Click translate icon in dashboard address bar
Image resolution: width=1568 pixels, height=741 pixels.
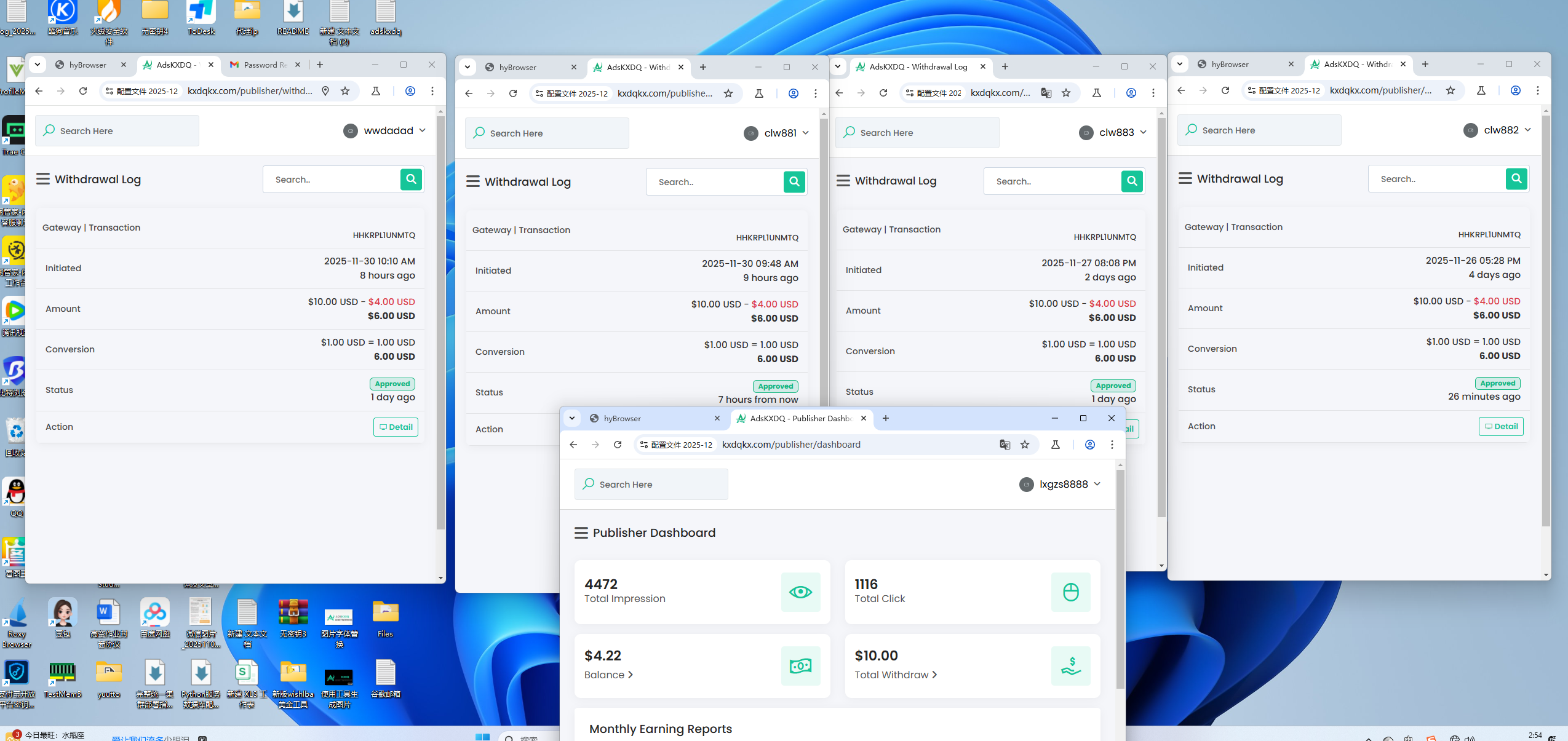(x=1005, y=445)
